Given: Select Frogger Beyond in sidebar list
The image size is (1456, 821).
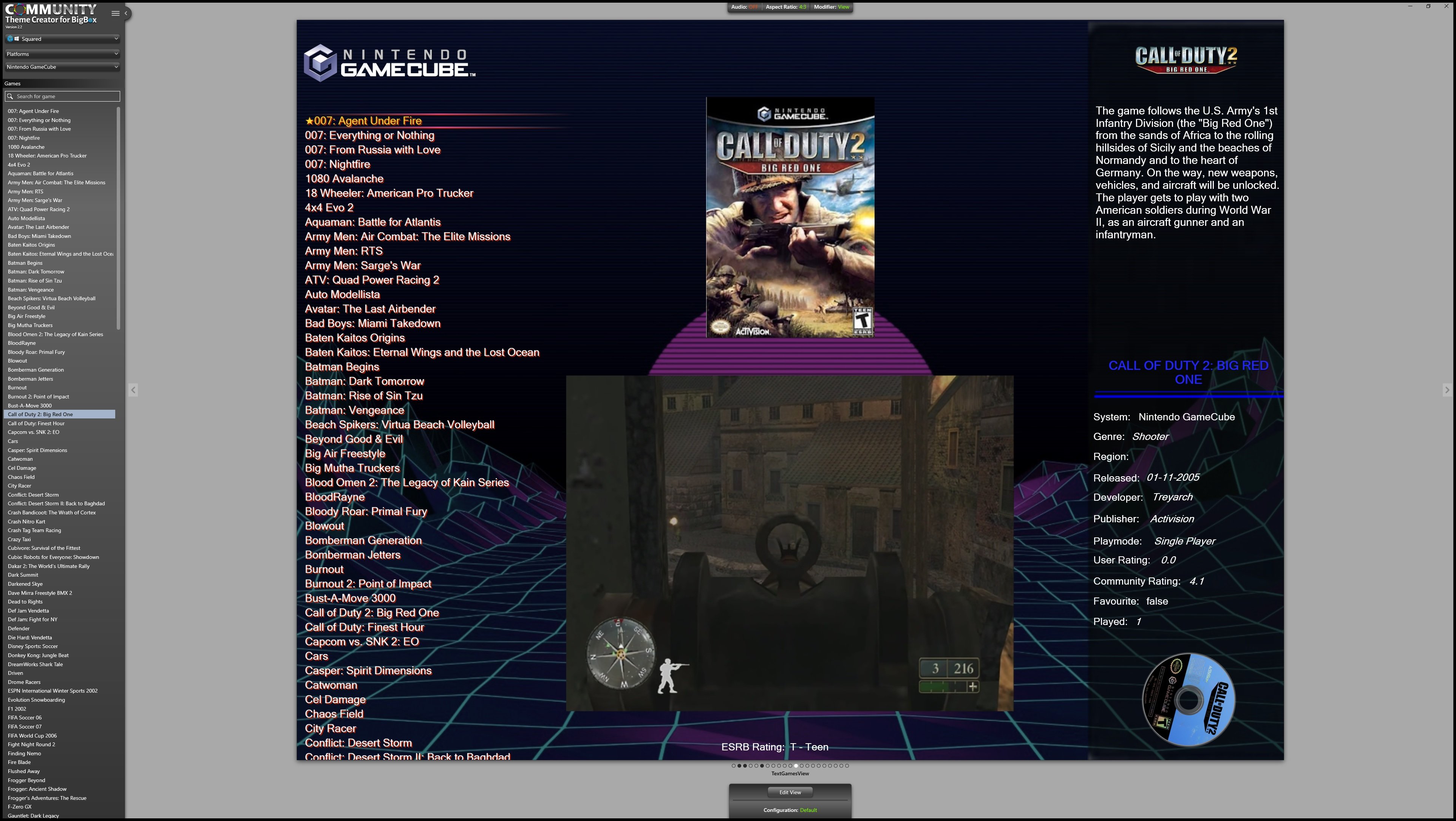Looking at the screenshot, I should pyautogui.click(x=26, y=780).
